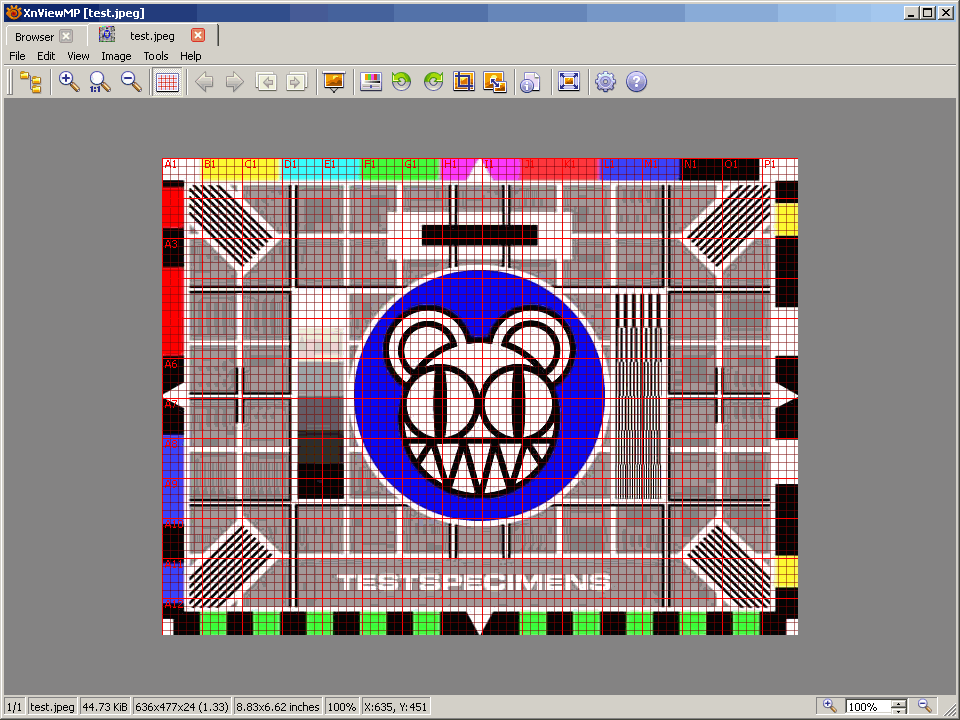Set zoom to 1:1 actual size

tap(100, 81)
